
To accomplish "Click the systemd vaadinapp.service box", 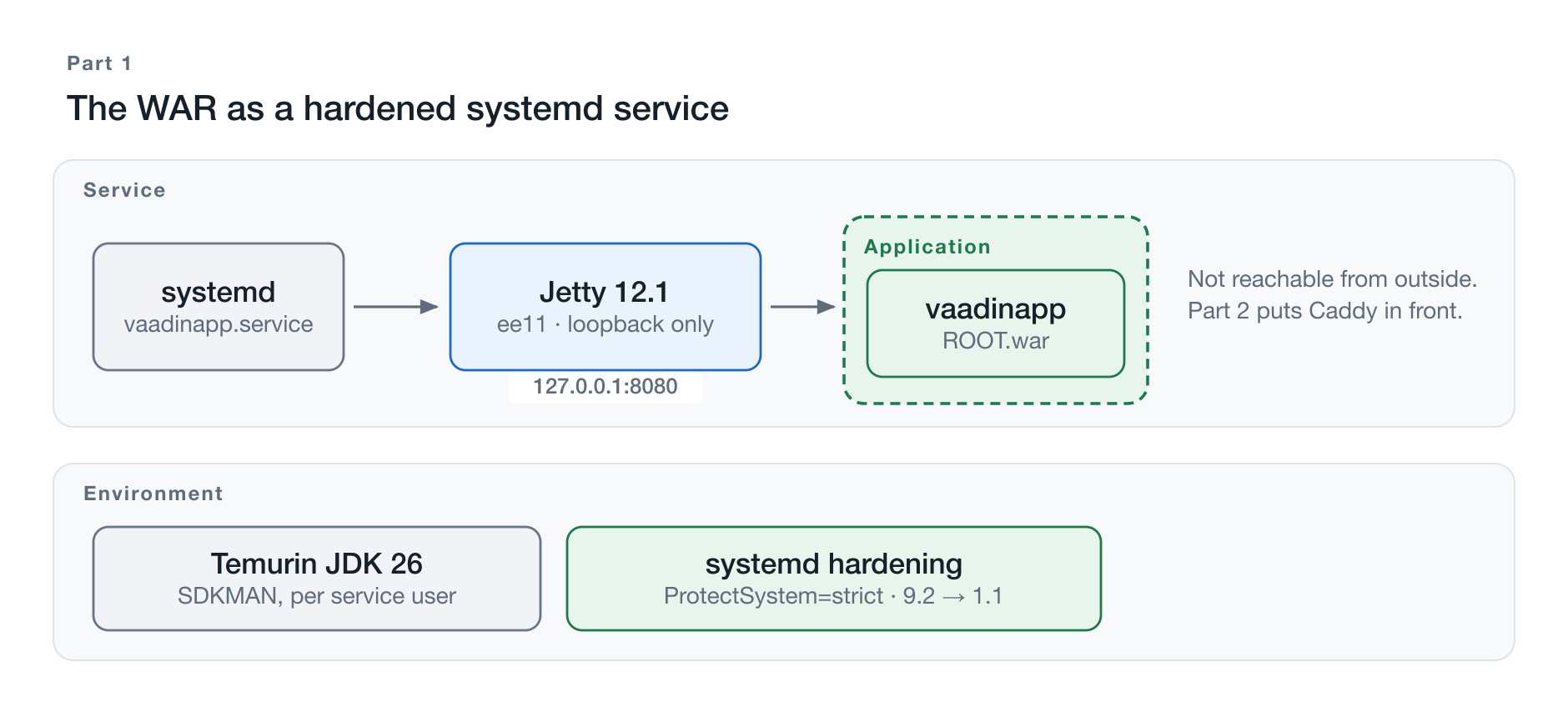I will tap(219, 307).
